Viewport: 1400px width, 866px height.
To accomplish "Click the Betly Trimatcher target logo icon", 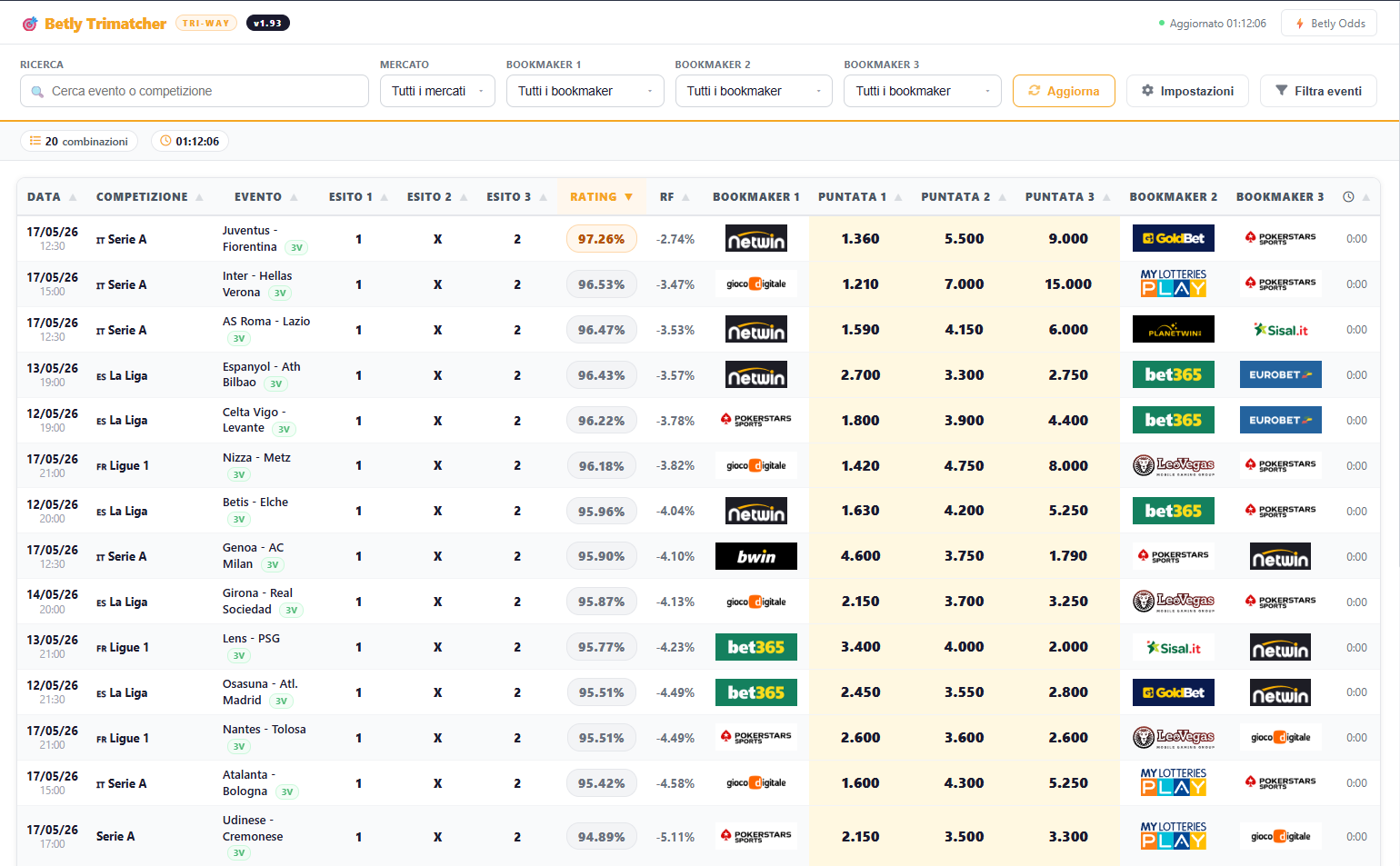I will [30, 24].
